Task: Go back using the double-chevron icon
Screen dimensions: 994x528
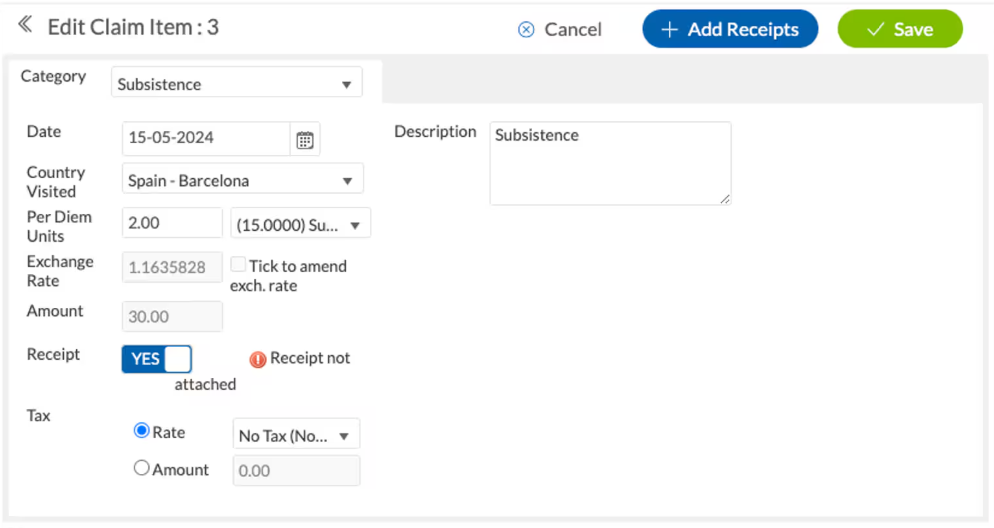Action: [x=25, y=25]
